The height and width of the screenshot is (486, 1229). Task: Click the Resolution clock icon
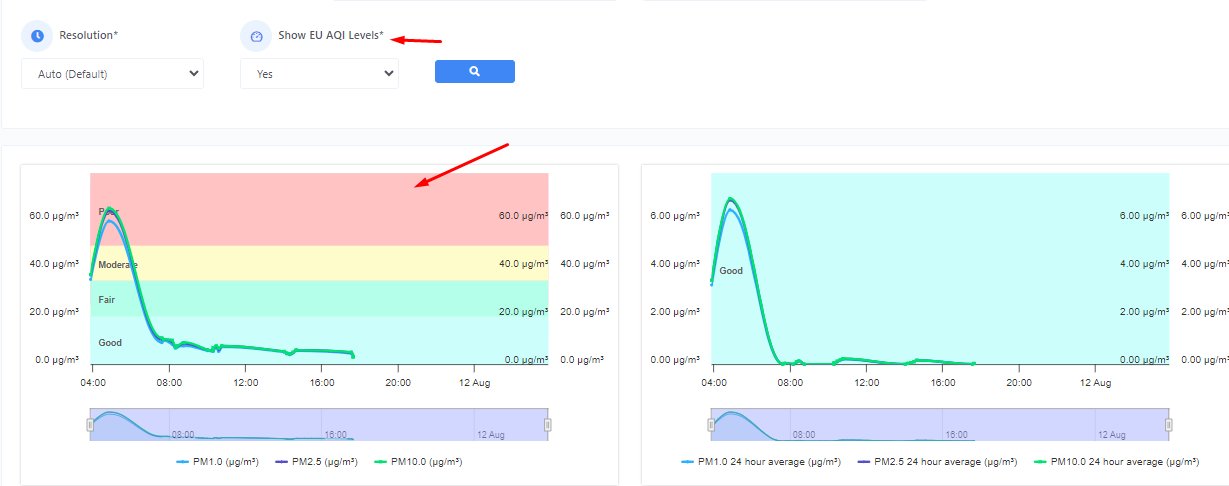coord(37,36)
